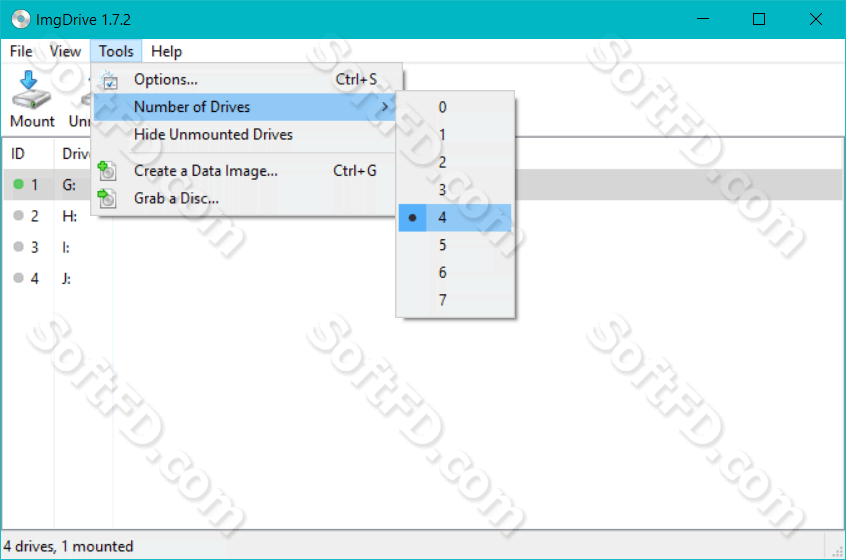Set number of drives to 7
This screenshot has height=560, width=846.
point(455,300)
